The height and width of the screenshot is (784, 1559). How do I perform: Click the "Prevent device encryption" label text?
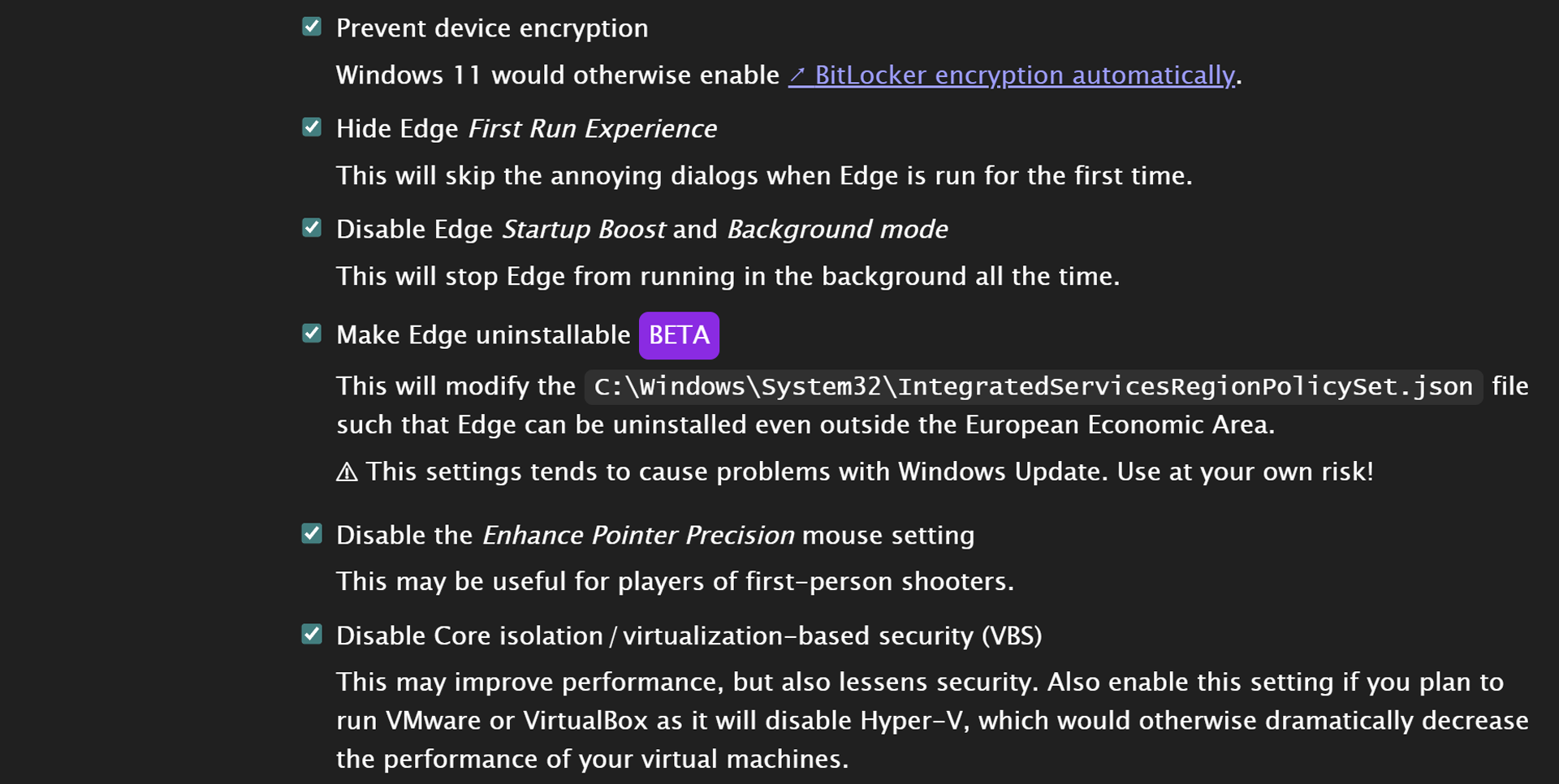coord(492,28)
